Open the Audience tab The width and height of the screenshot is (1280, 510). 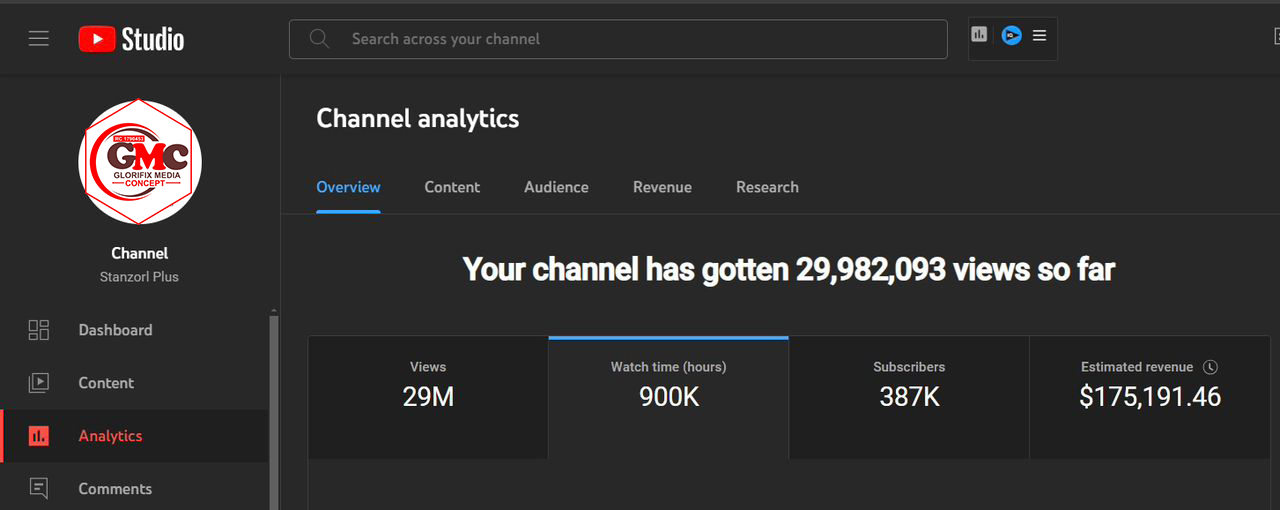pos(556,187)
